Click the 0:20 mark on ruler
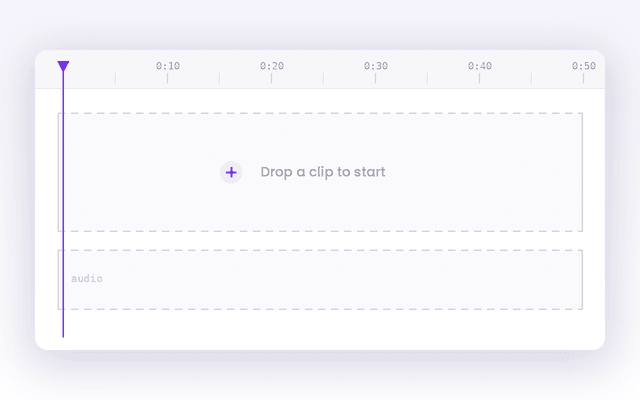Screen dimensions: 640x400 pyautogui.click(x=271, y=78)
